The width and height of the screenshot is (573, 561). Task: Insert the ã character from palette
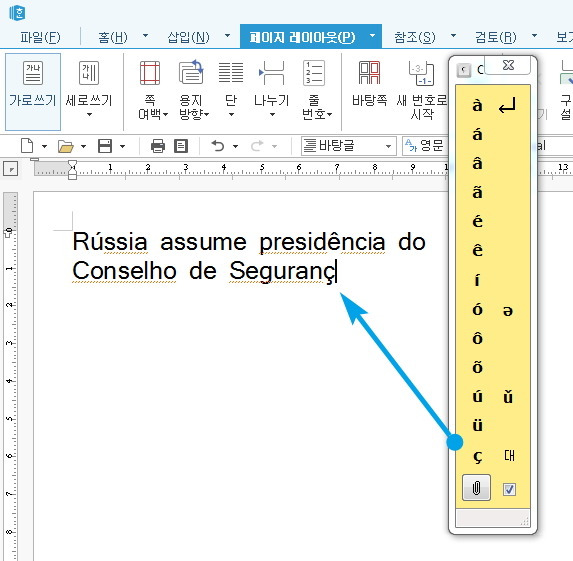point(477,192)
